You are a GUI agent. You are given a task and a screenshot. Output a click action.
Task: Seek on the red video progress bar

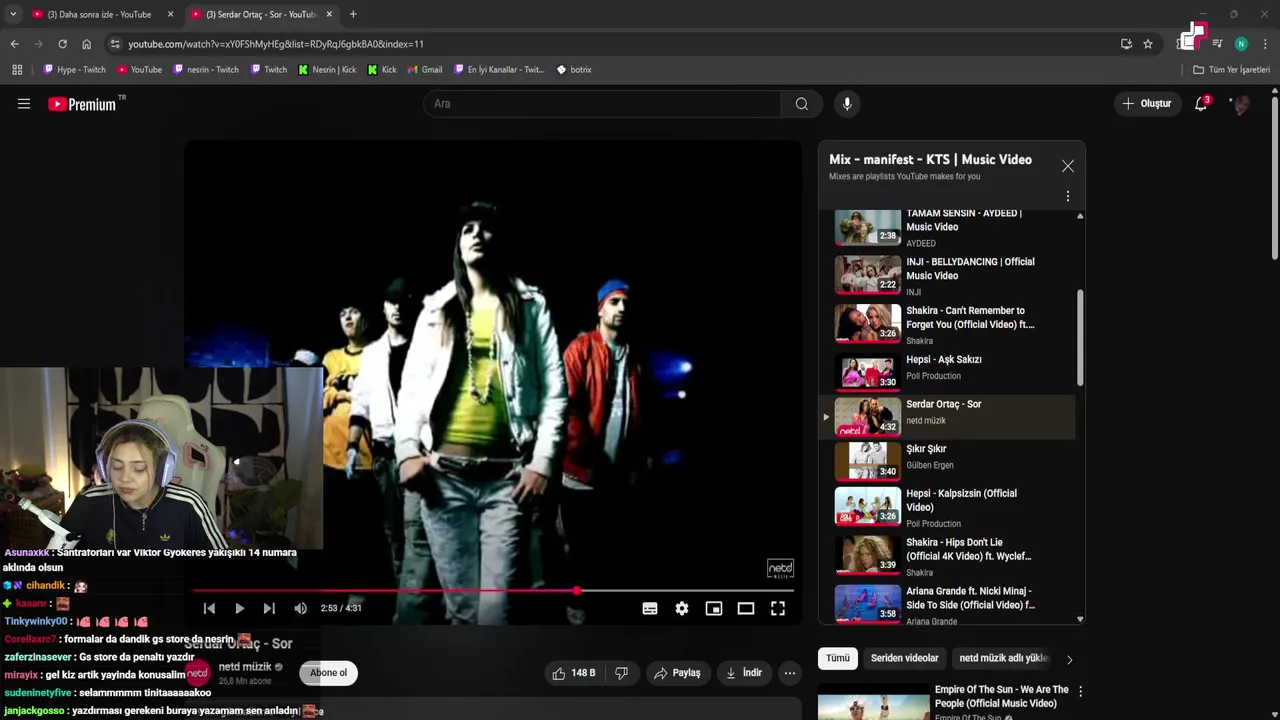(492, 591)
